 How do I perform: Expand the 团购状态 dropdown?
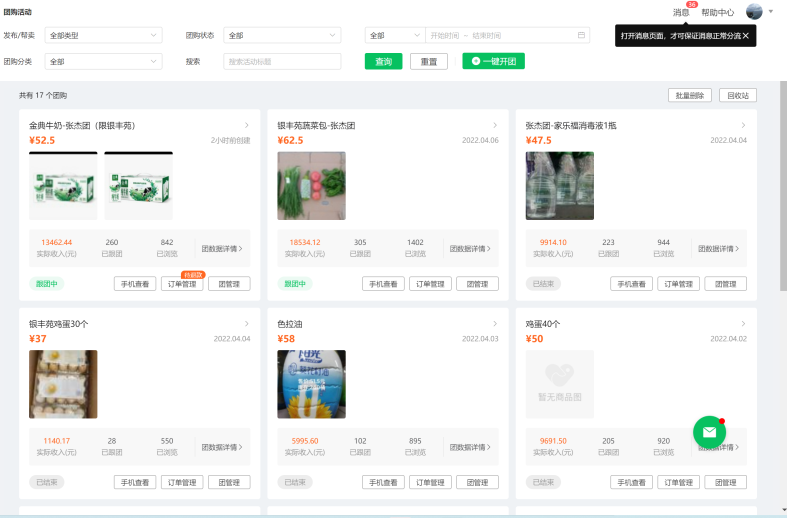282,35
